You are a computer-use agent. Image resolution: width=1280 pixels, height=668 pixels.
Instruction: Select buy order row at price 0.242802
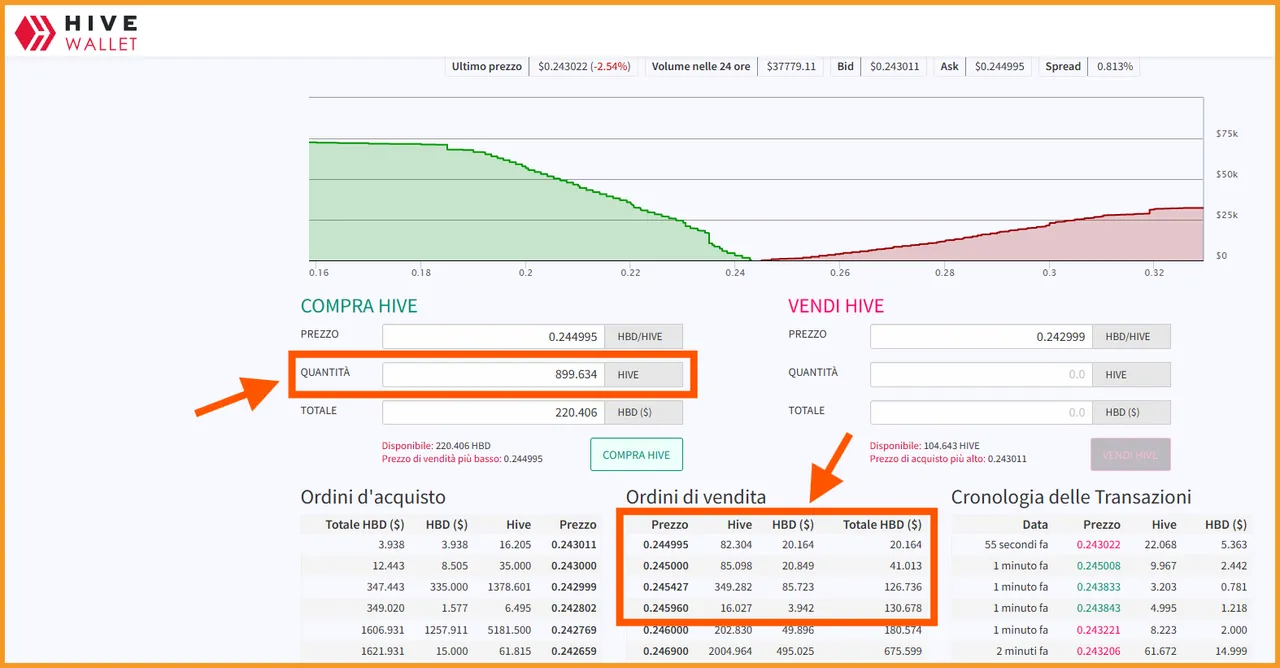pos(450,608)
